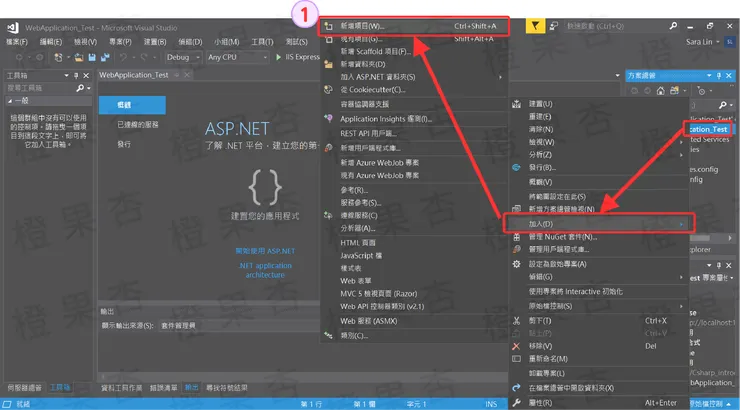Click the toolbox search magnifier icon
The height and width of the screenshot is (410, 740).
pyautogui.click(x=80, y=88)
